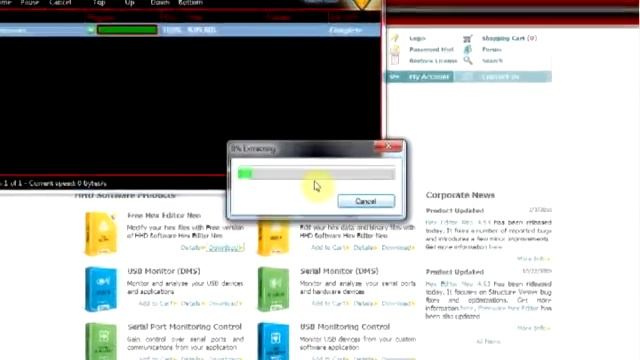Cancel the extraction in the dialog
Screen dimensions: 640x360
point(366,201)
